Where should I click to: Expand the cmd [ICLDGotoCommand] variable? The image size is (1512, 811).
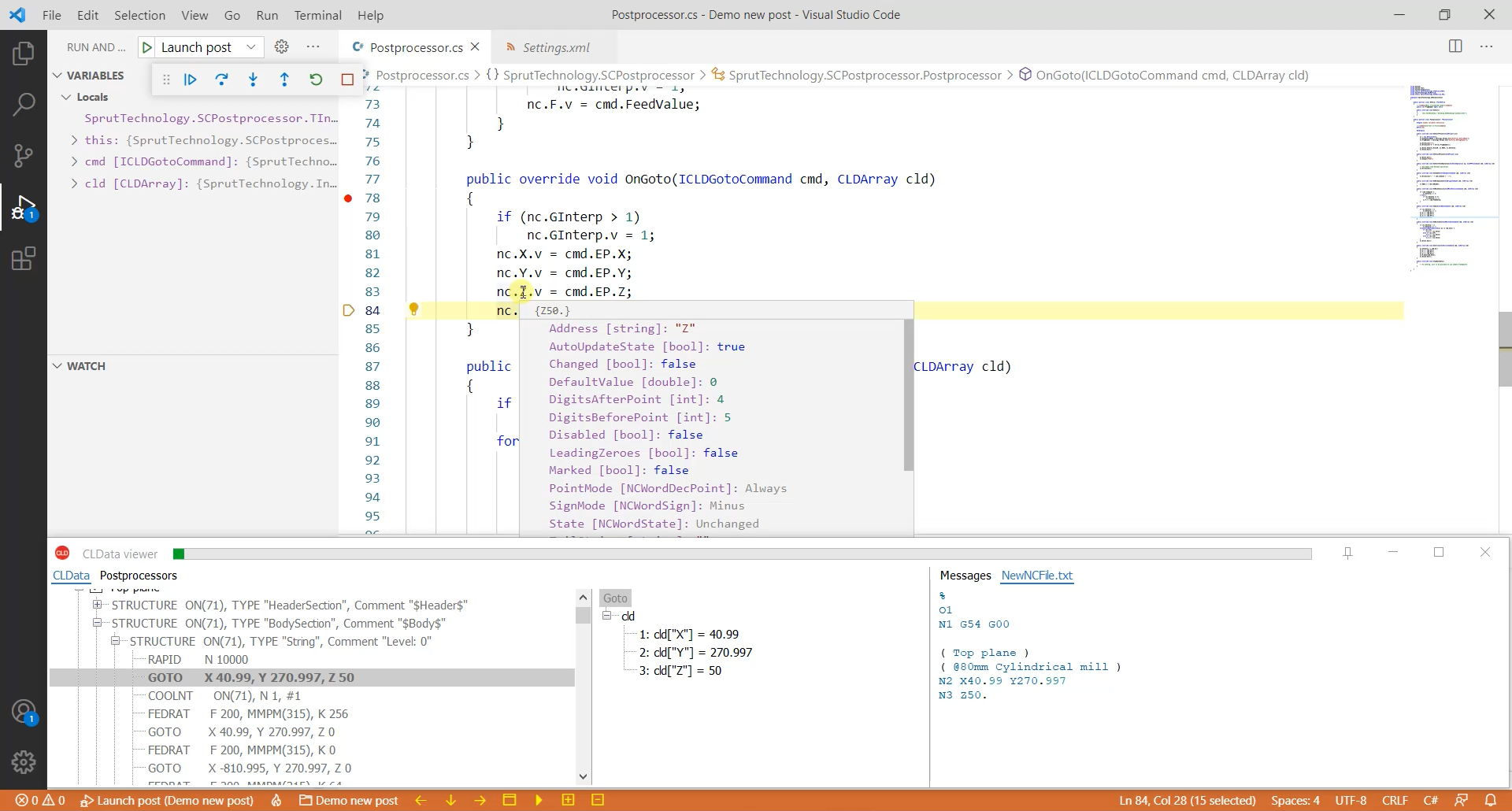tap(74, 161)
